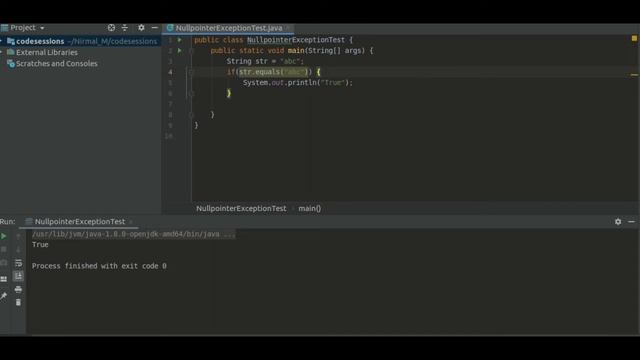This screenshot has width=640, height=360.
Task: Click the Restore Layout icon in Run panel
Action: pos(4,279)
